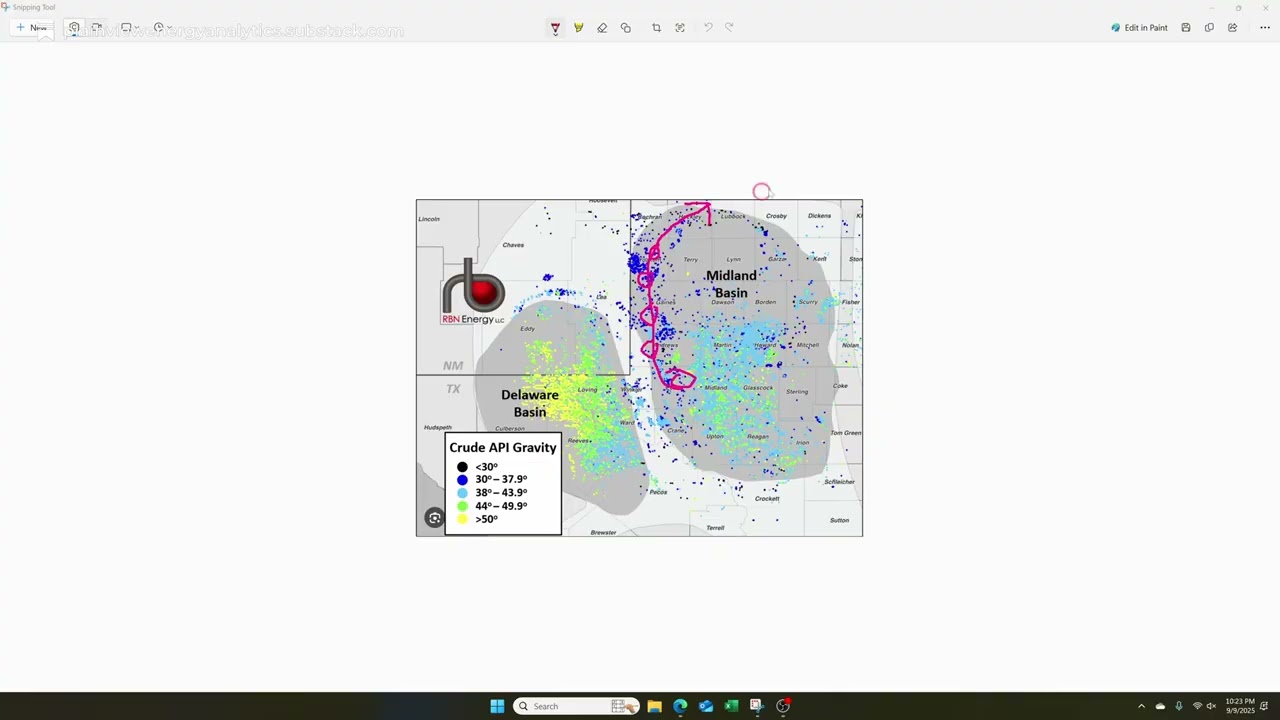Image resolution: width=1280 pixels, height=720 pixels.
Task: Click the visual search icon on map image
Action: (434, 518)
